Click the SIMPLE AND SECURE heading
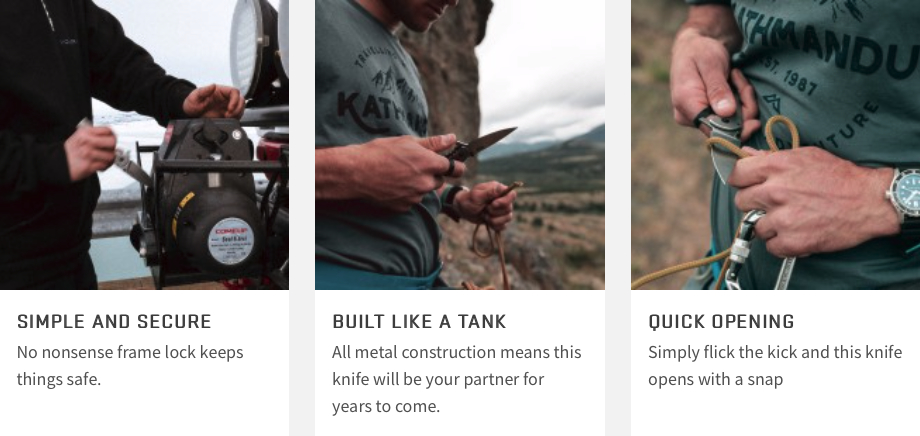 click(x=114, y=322)
